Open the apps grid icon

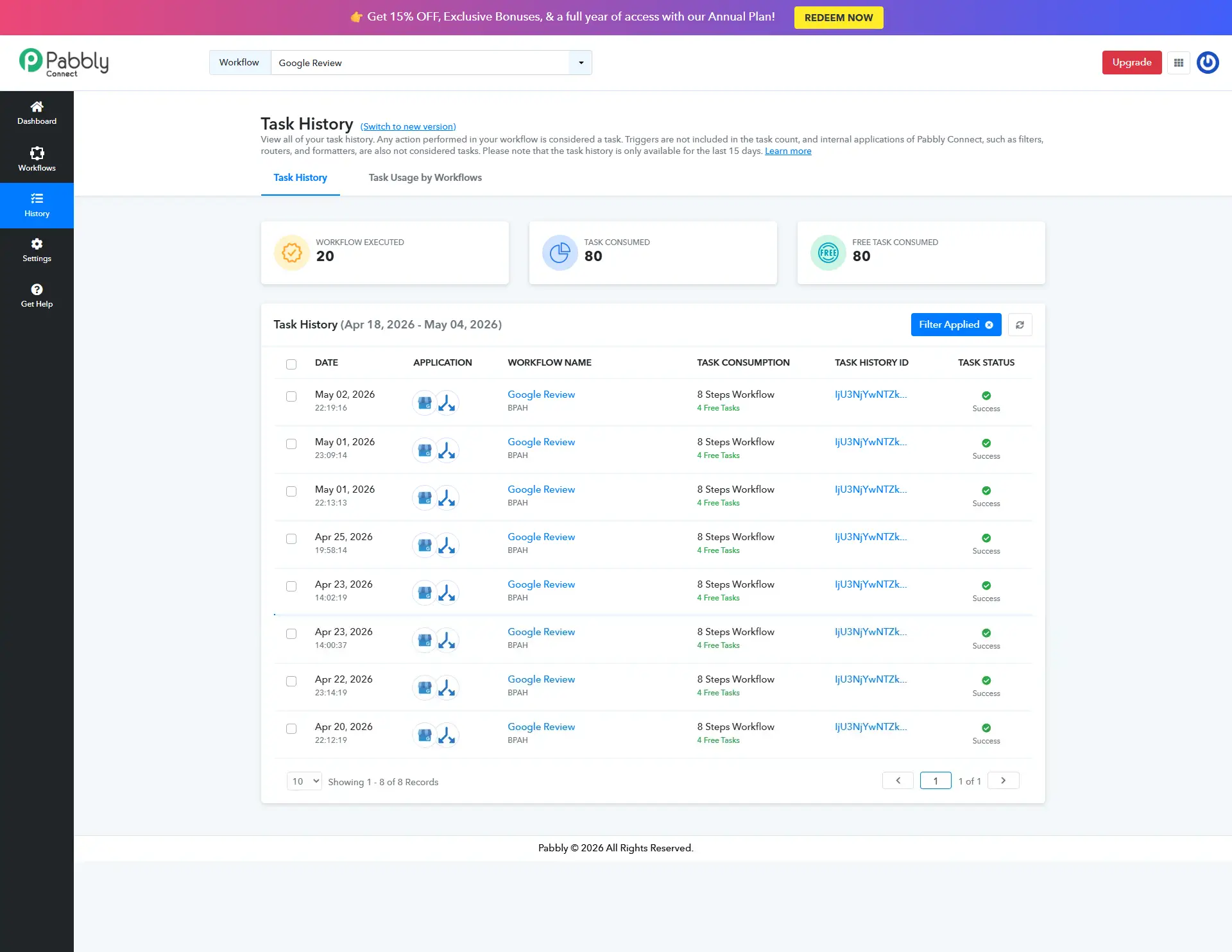coord(1179,62)
